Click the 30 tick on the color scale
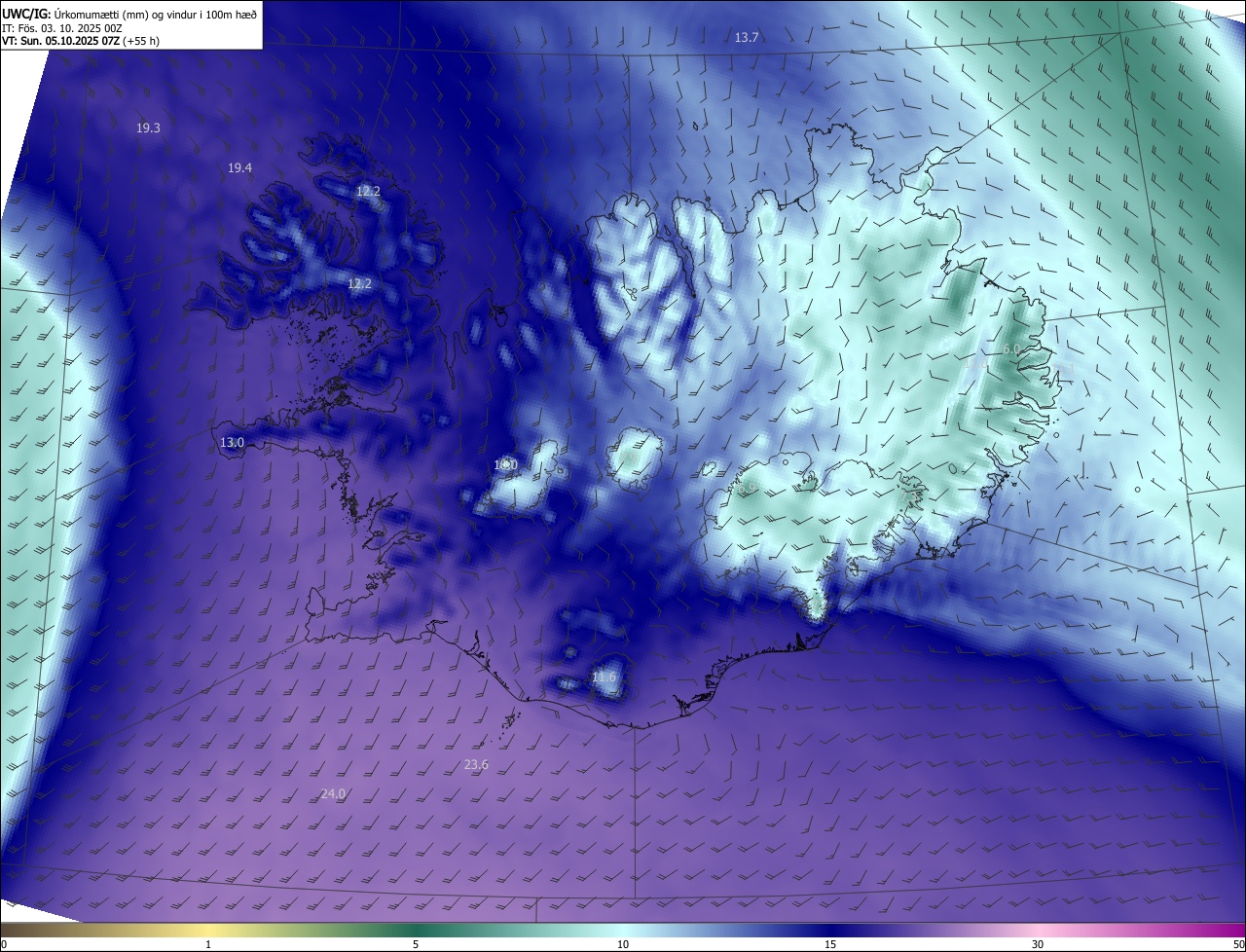Image resolution: width=1246 pixels, height=952 pixels. [1038, 944]
